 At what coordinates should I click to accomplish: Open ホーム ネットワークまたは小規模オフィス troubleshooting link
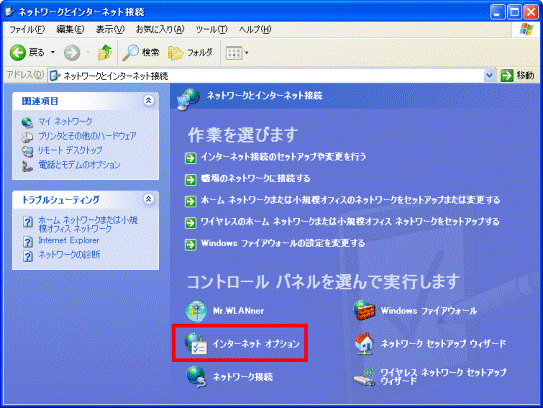click(x=88, y=224)
